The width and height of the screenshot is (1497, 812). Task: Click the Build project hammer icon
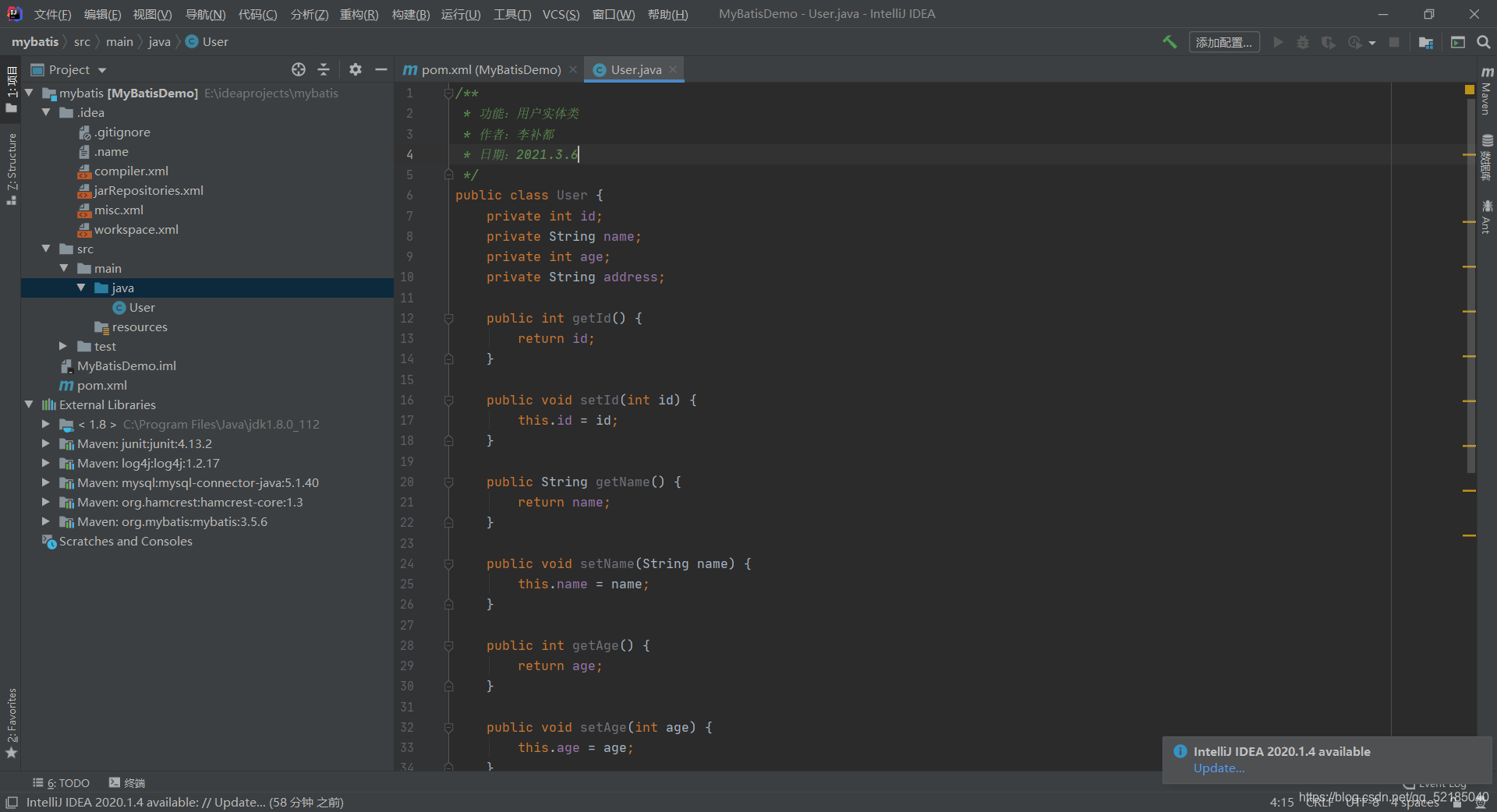click(1170, 42)
